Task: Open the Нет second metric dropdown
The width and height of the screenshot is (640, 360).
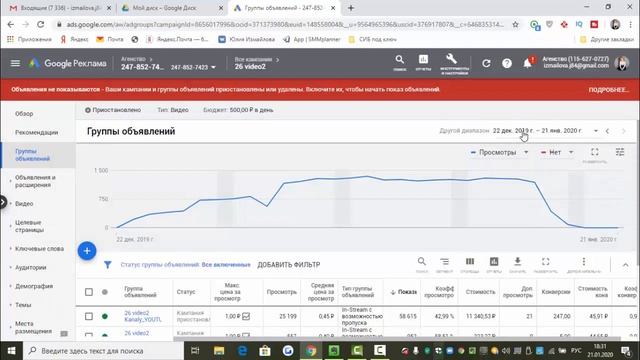Action: pyautogui.click(x=557, y=152)
